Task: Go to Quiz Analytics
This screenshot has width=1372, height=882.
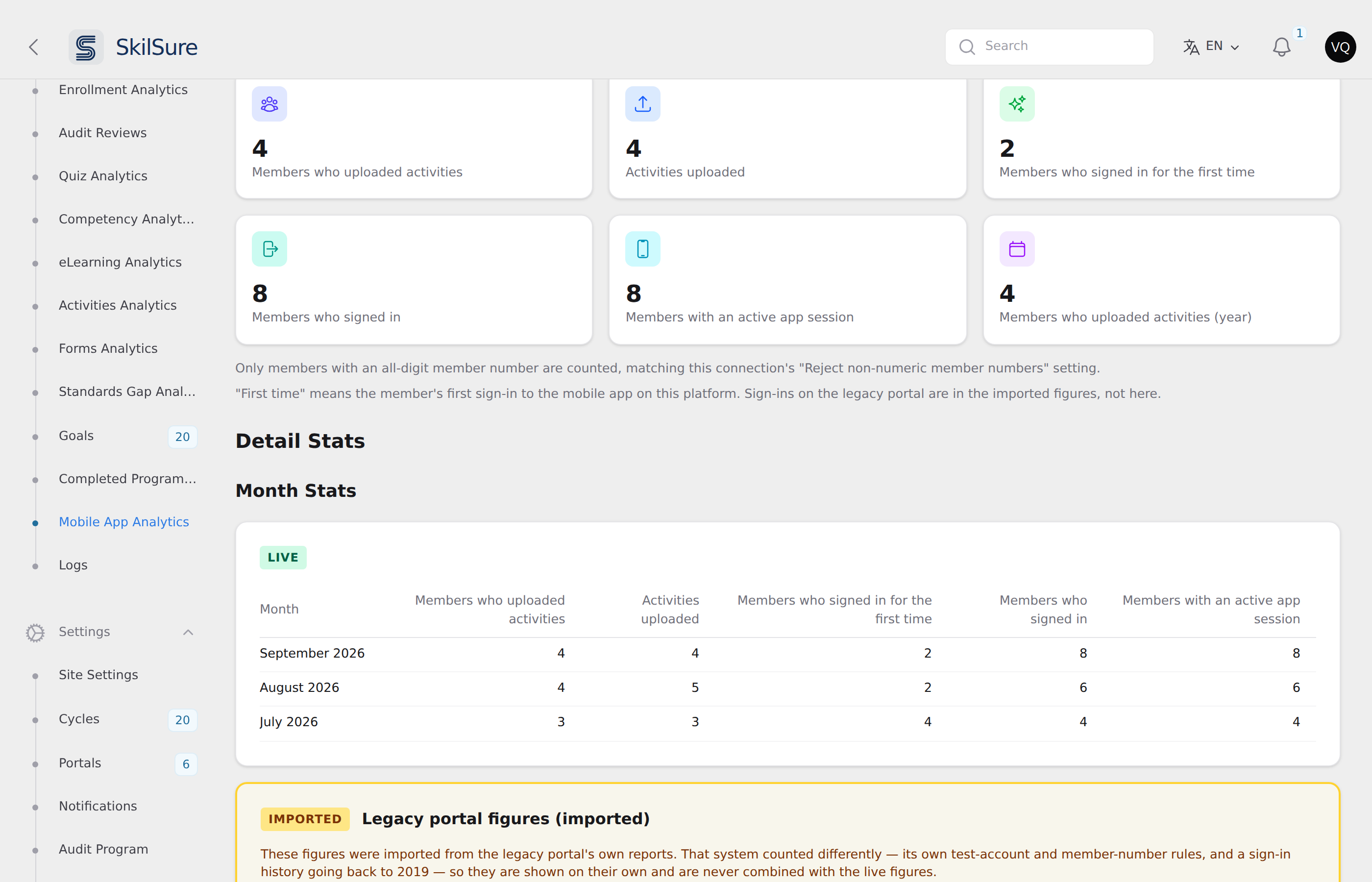Action: (103, 176)
